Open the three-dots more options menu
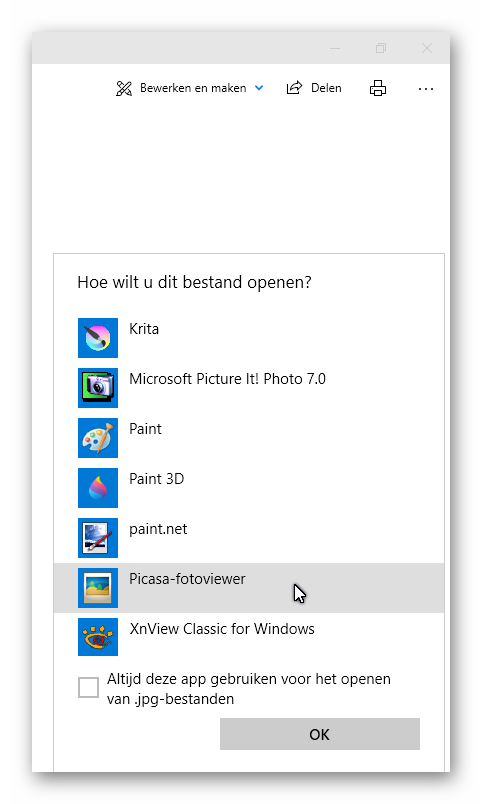Viewport: 482px width, 804px height. point(426,89)
